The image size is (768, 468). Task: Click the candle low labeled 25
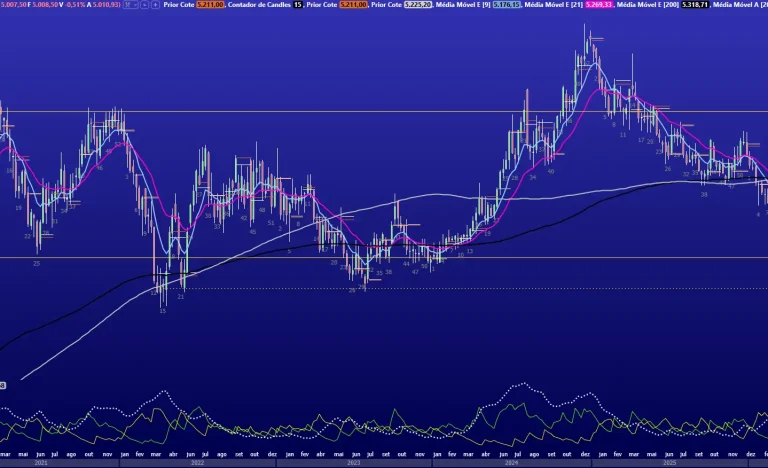36,263
